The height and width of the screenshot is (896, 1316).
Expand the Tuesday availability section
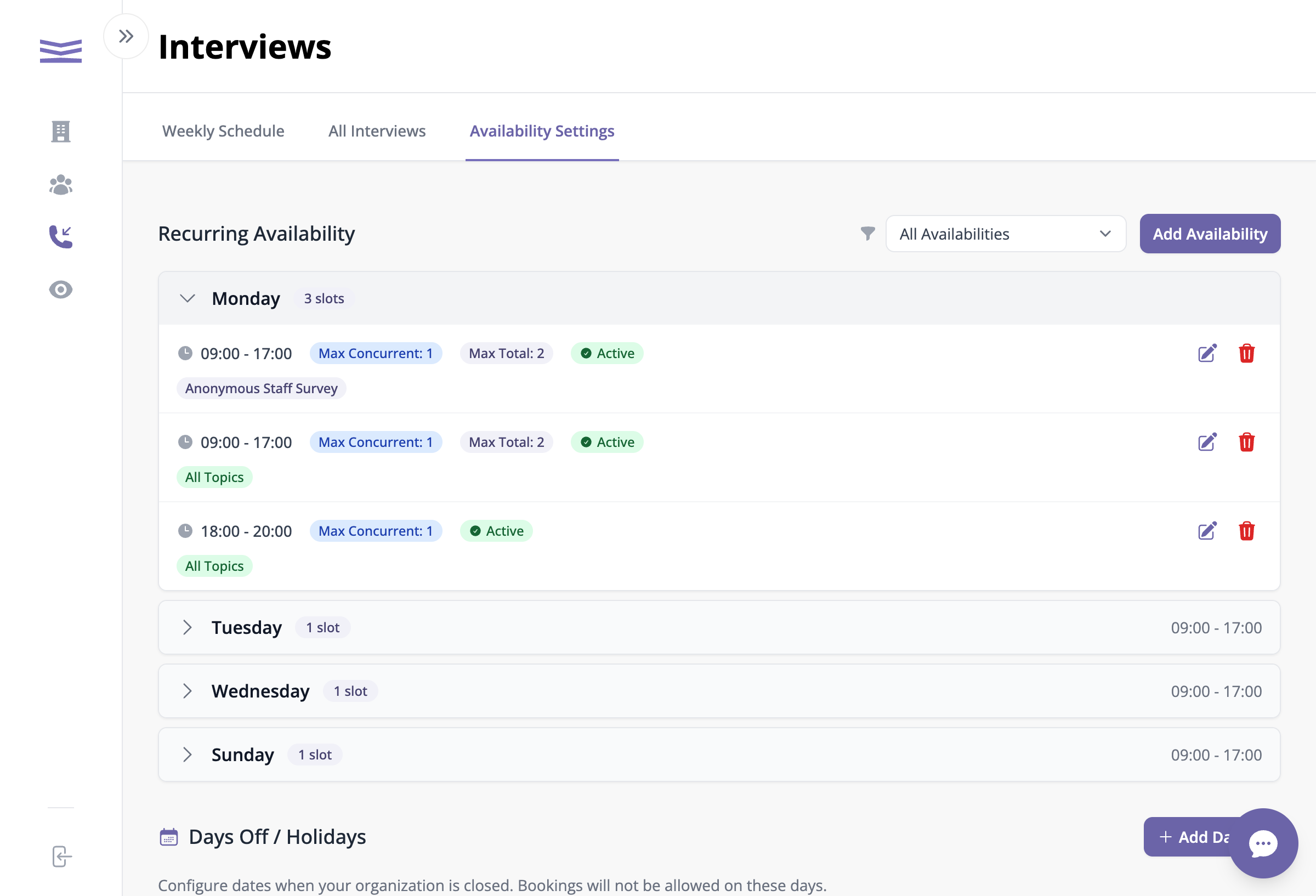tap(188, 627)
